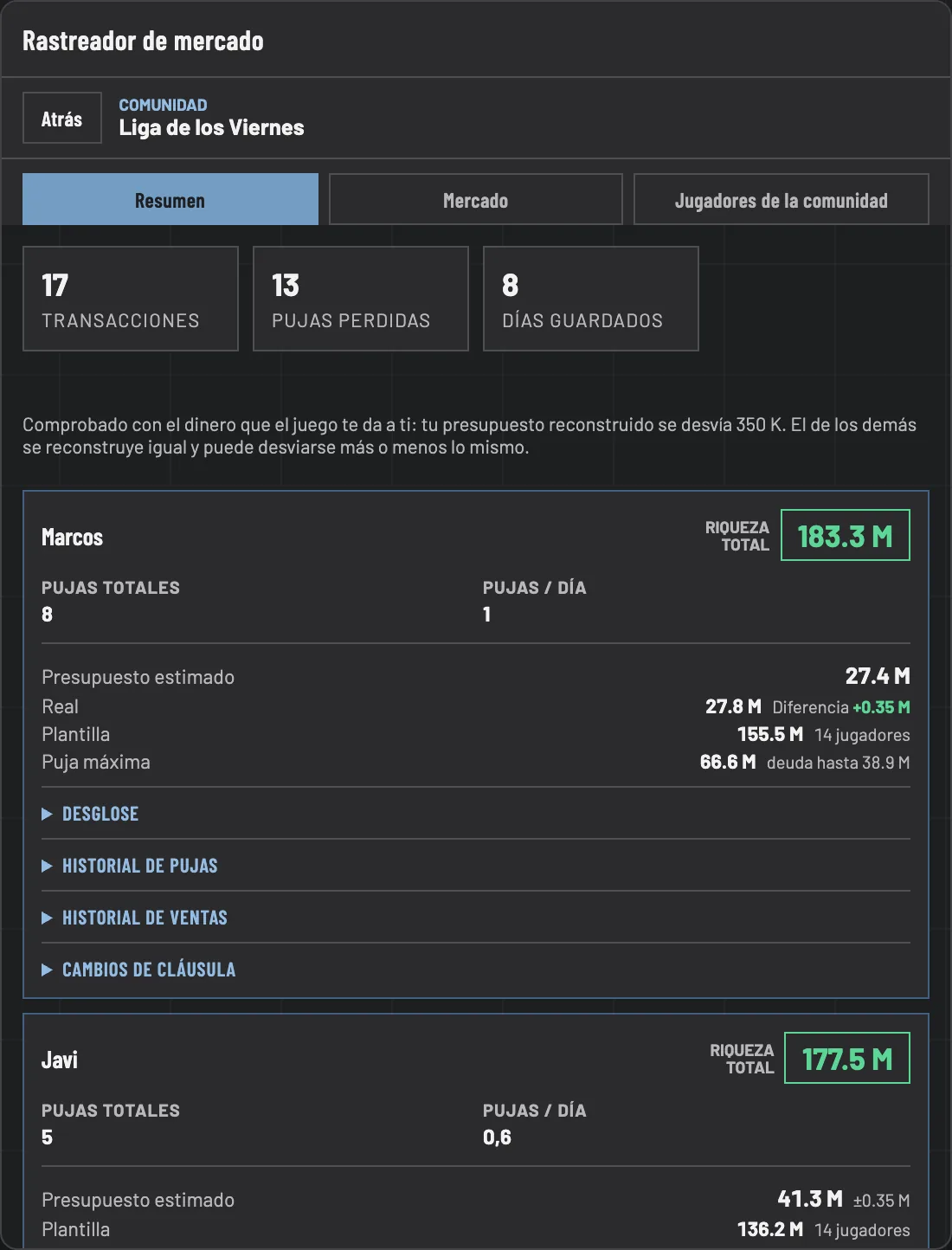Click Marcos's Presupuesto estimado label
The image size is (952, 1250).
pos(138,677)
